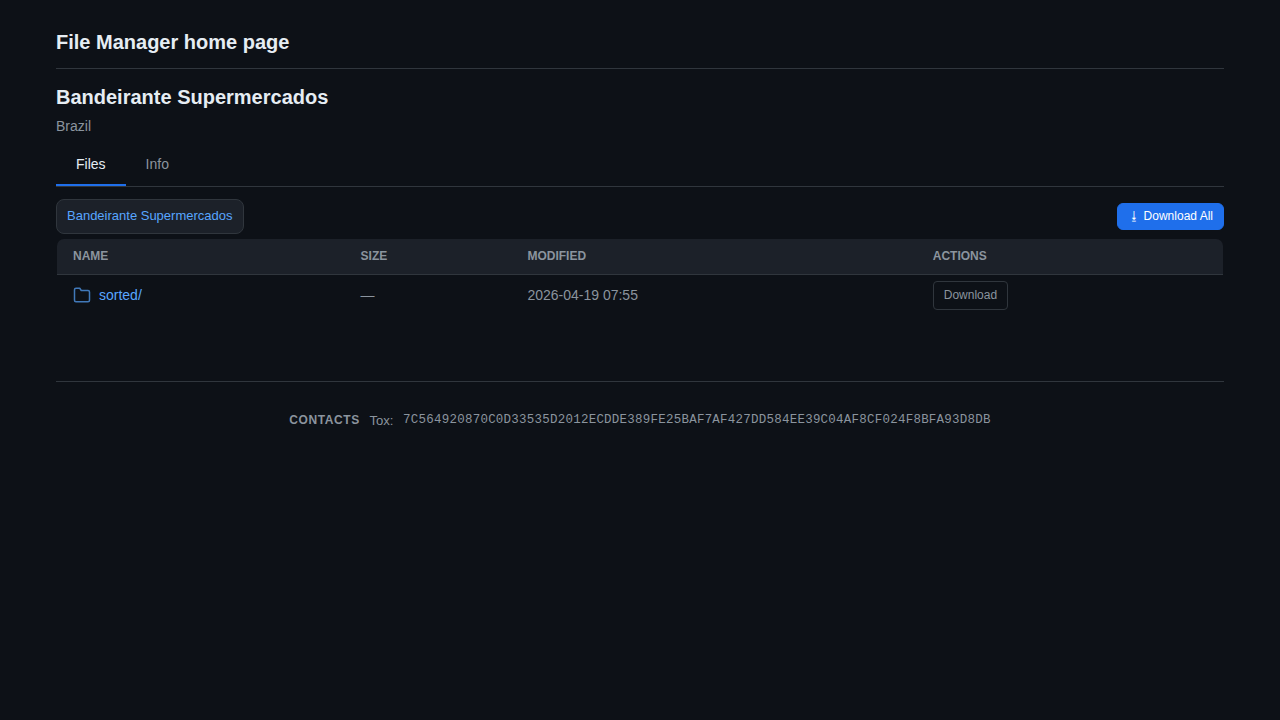Open the sorted/ folder link

[x=120, y=295]
